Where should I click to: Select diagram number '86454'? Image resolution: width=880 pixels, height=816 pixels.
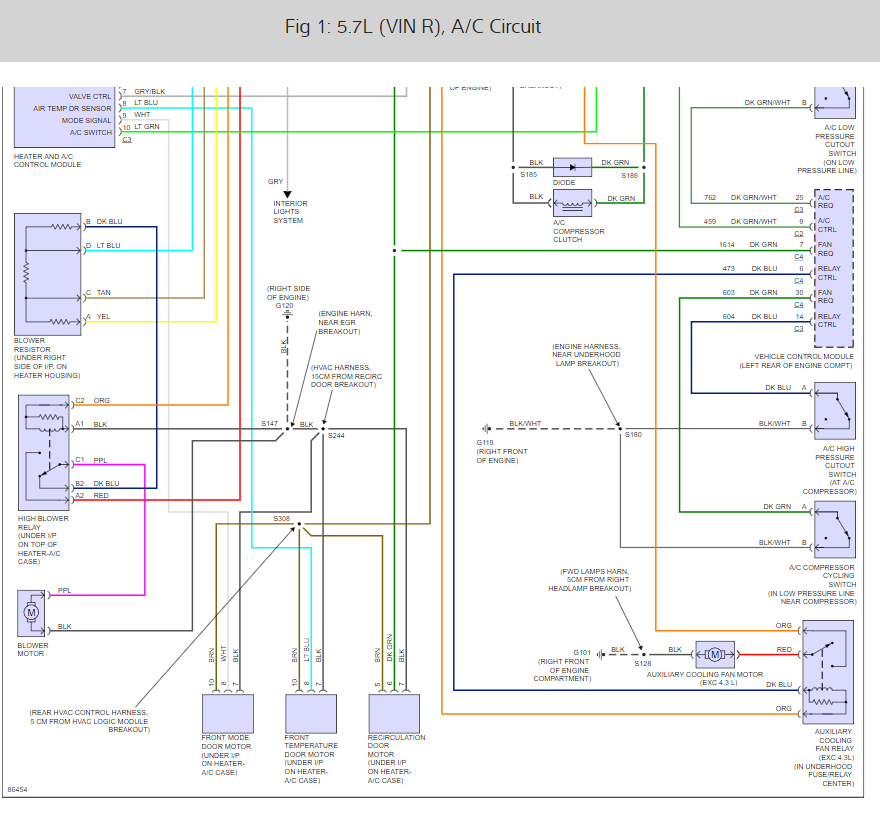tap(17, 790)
